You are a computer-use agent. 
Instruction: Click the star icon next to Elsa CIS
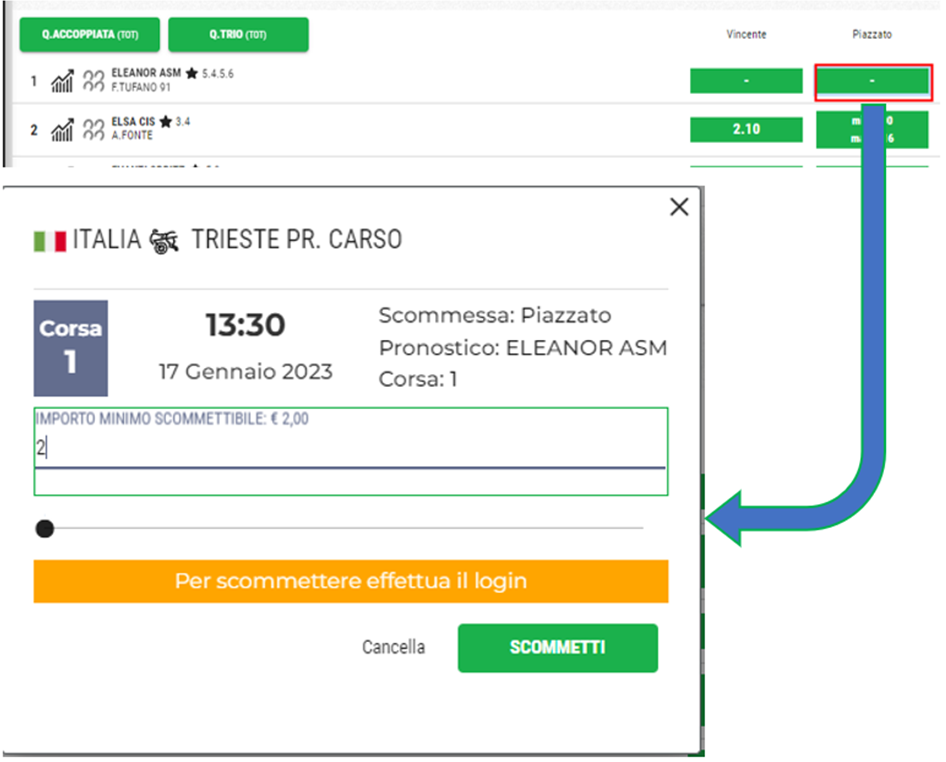click(165, 122)
